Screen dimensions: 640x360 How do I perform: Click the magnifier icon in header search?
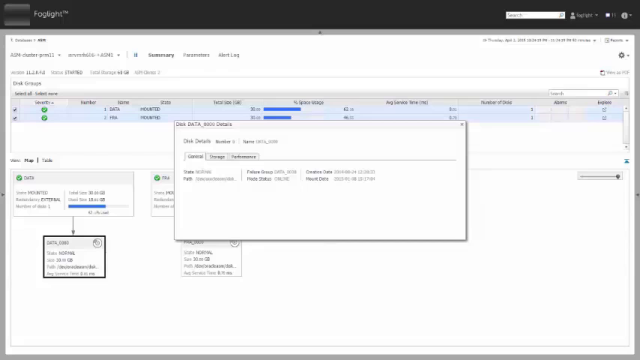click(561, 15)
